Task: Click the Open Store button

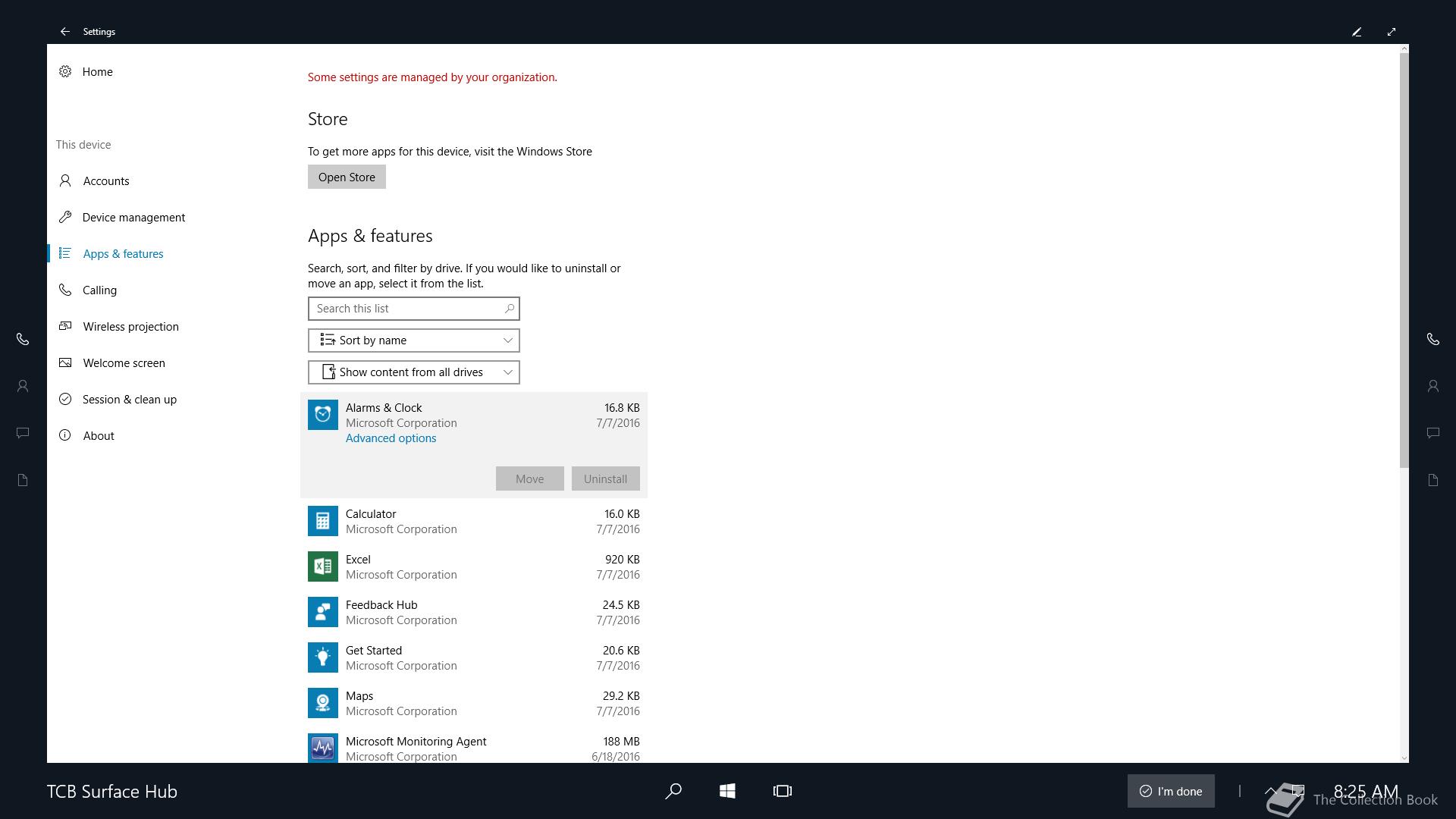Action: point(347,177)
